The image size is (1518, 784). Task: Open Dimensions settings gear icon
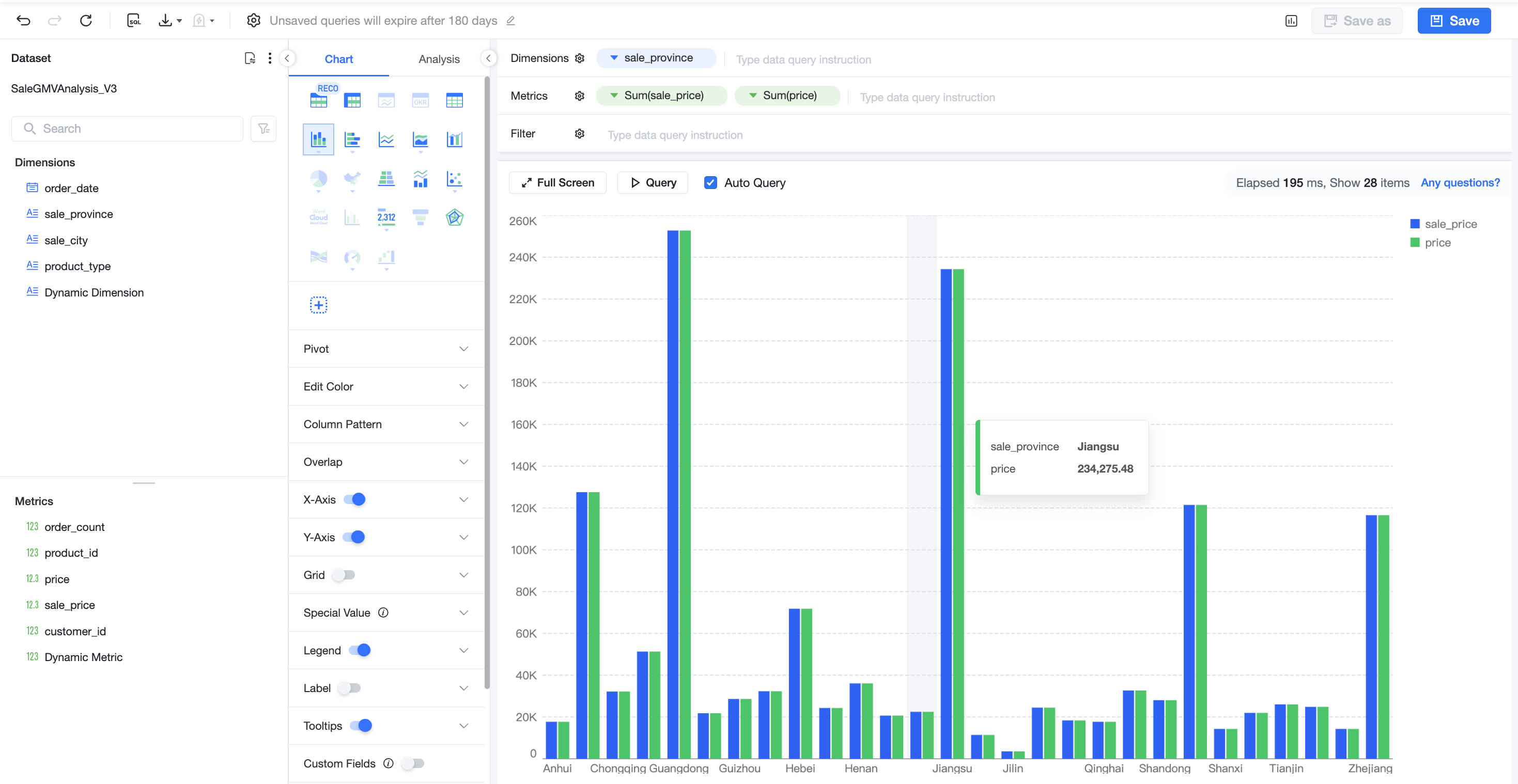pos(580,58)
